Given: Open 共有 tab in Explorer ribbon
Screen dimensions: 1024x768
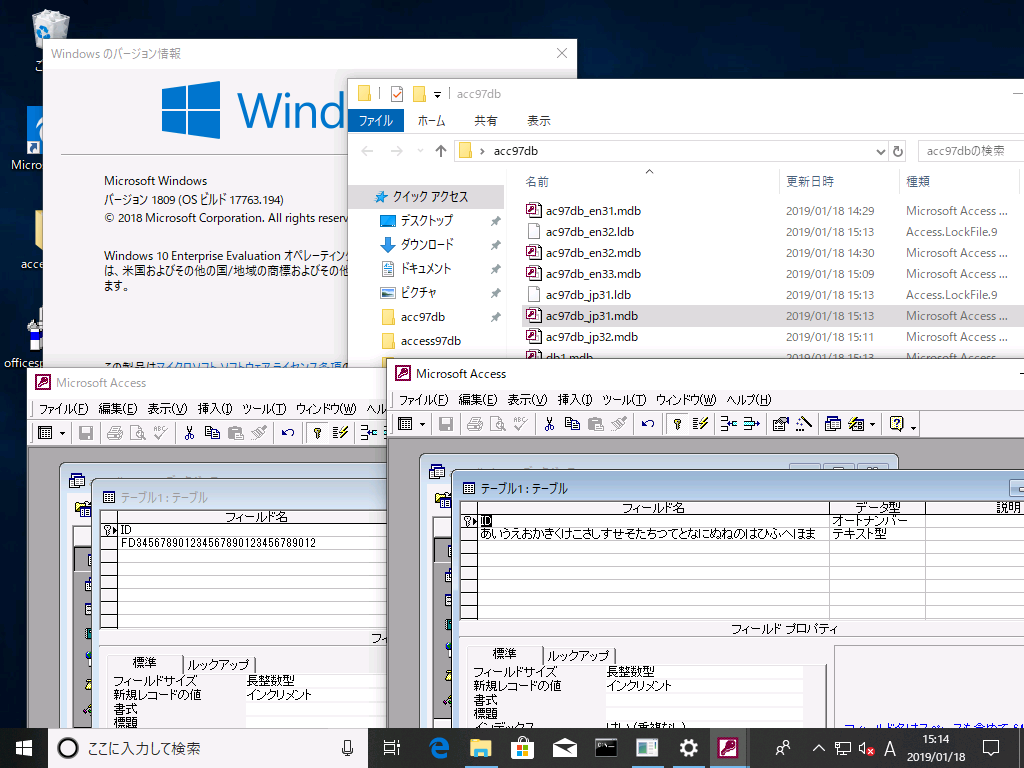Looking at the screenshot, I should (x=485, y=121).
